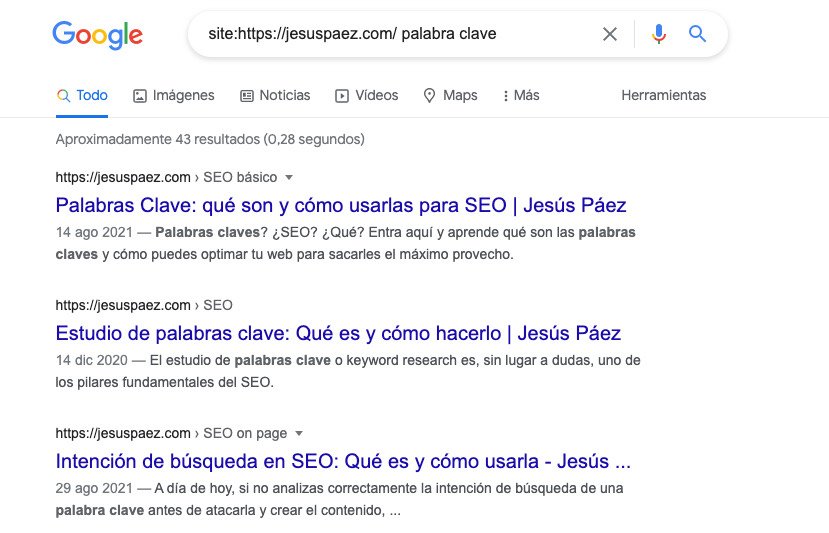Image resolution: width=829 pixels, height=533 pixels.
Task: Go to the Vídeos tab
Action: click(366, 96)
